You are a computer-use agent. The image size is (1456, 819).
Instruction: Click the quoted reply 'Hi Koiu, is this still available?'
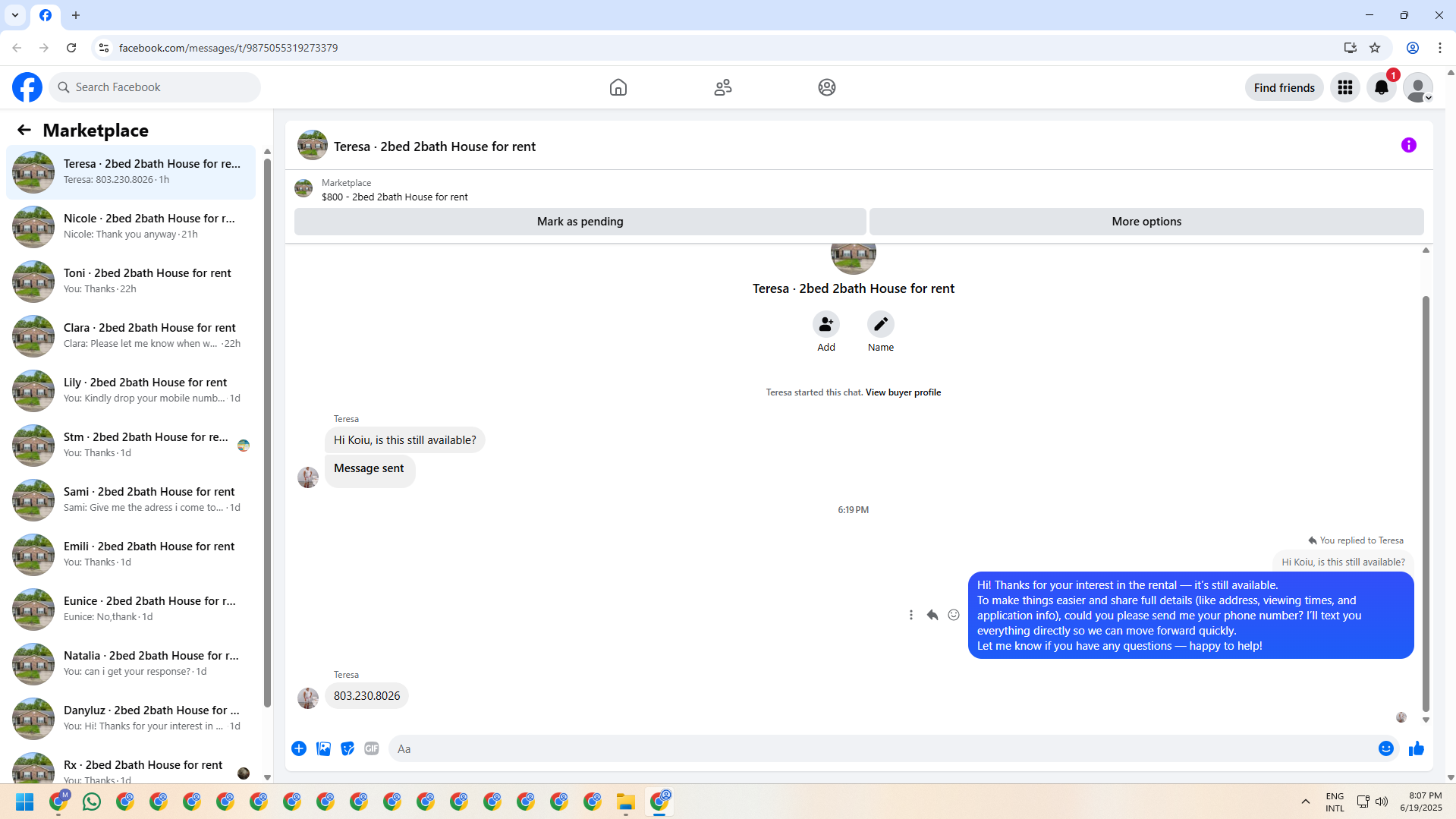pos(1343,562)
